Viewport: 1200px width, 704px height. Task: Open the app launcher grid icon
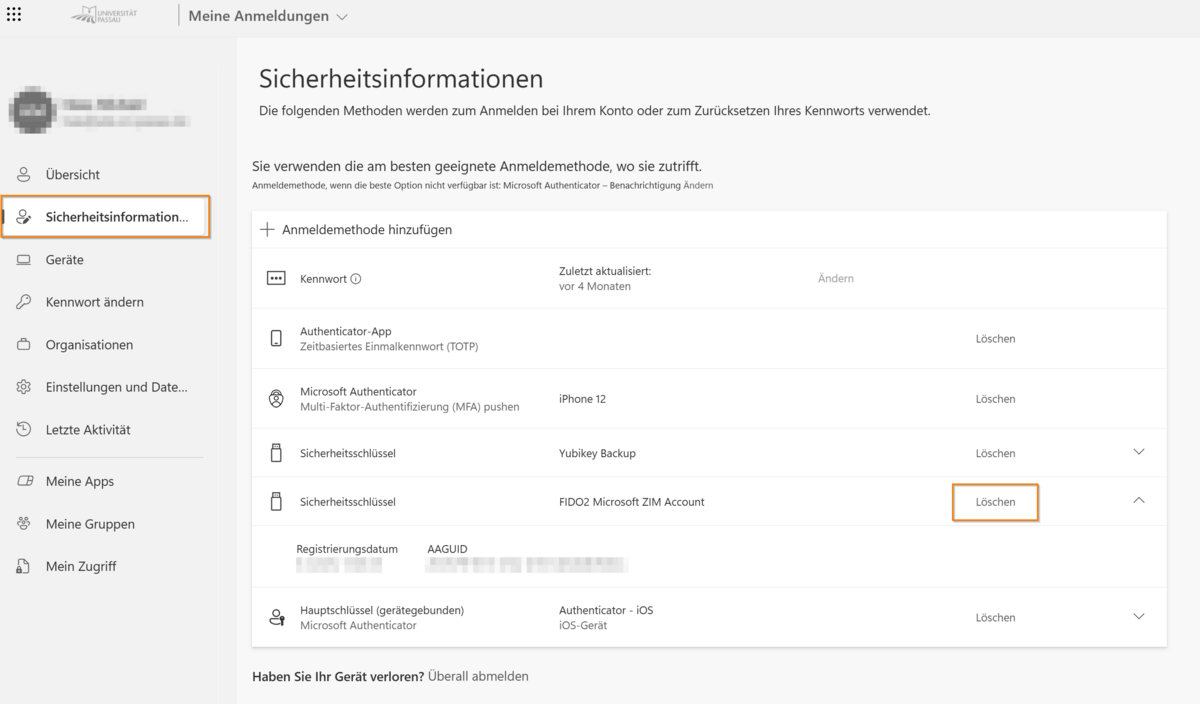[x=15, y=15]
